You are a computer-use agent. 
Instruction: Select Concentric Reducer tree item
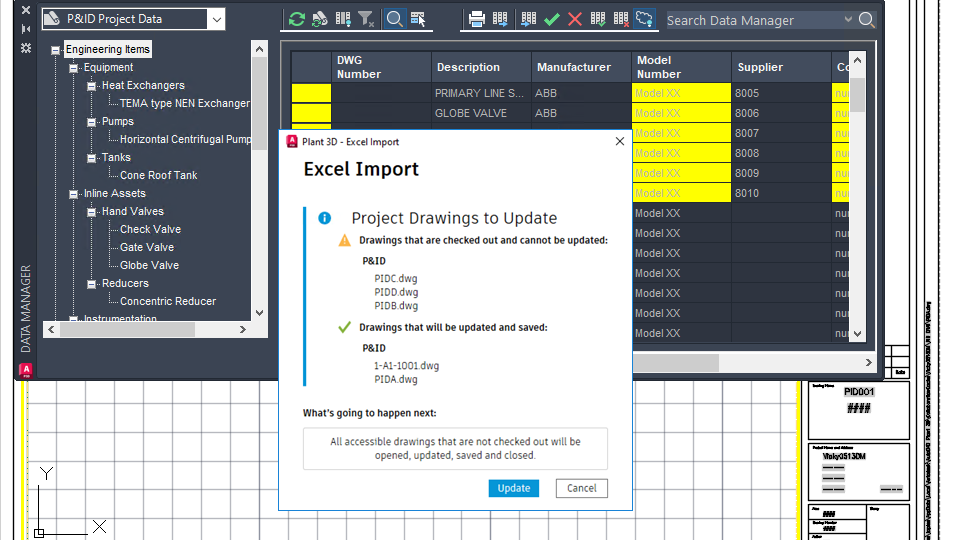pyautogui.click(x=168, y=301)
